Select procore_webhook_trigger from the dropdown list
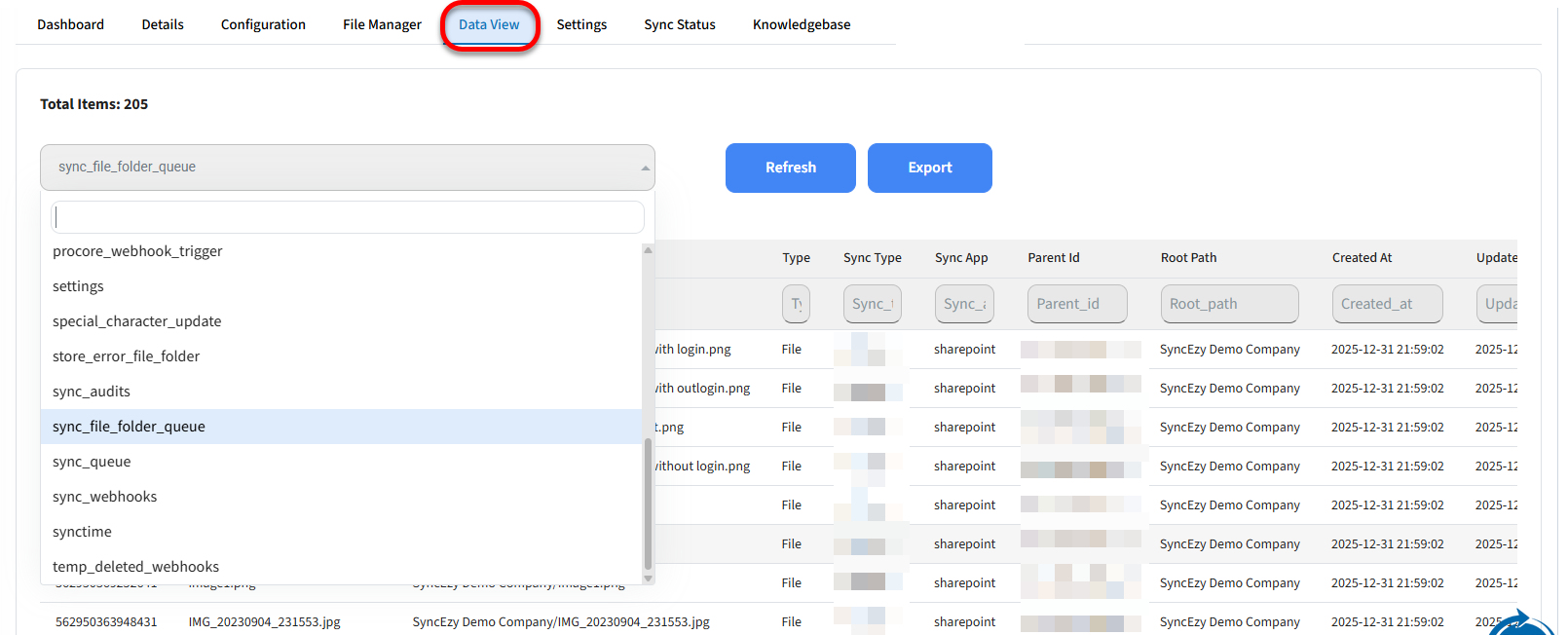 click(137, 251)
